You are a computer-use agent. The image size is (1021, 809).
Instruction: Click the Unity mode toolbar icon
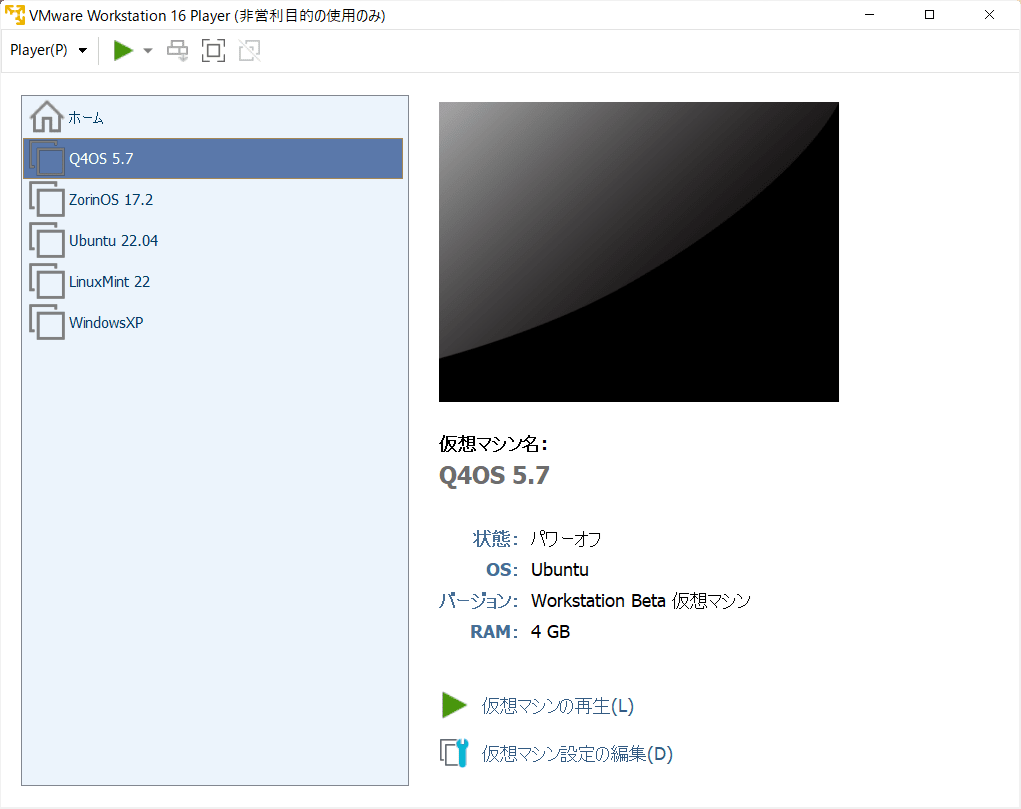pyautogui.click(x=249, y=50)
